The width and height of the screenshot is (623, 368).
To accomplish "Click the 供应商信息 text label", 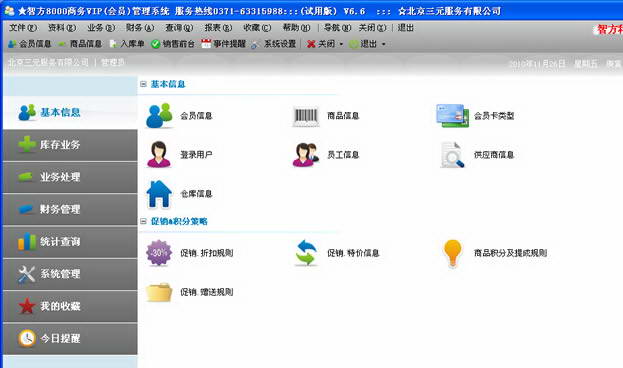I will 494,155.
